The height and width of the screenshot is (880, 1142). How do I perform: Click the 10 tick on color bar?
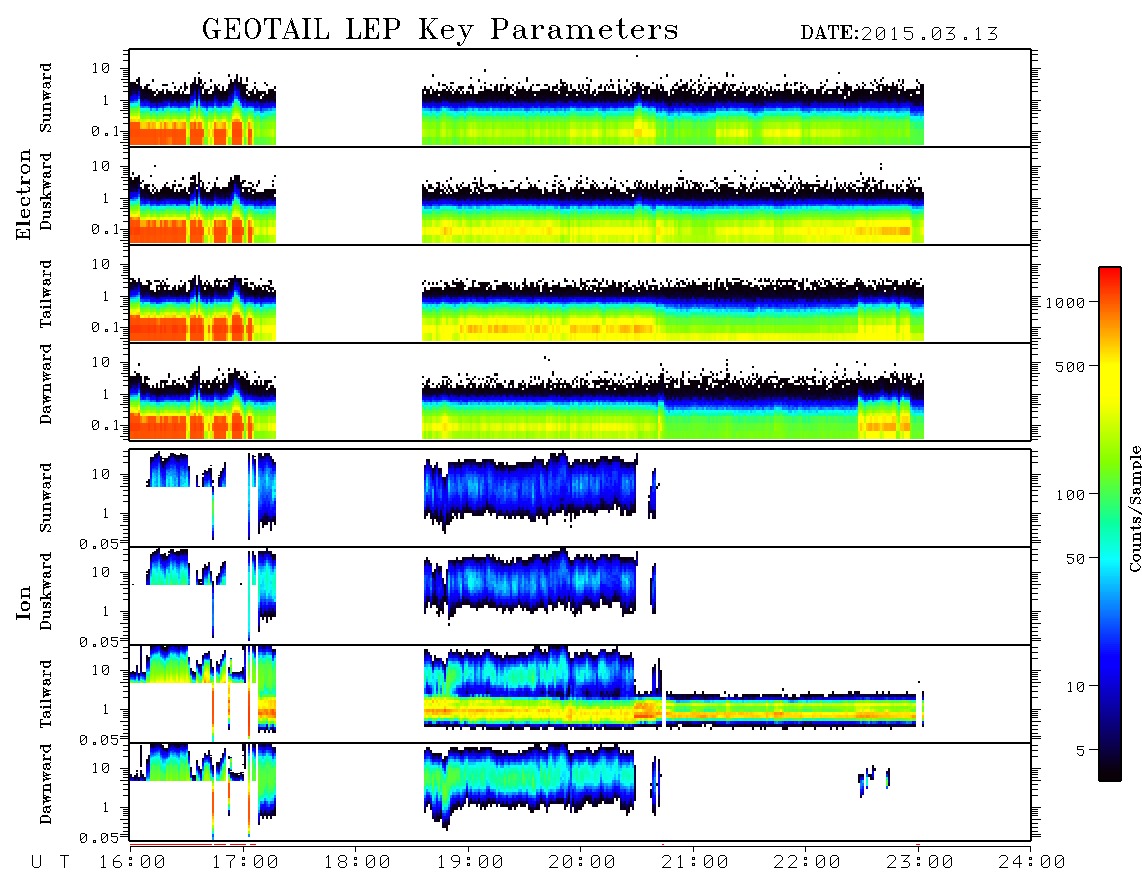pyautogui.click(x=1075, y=686)
